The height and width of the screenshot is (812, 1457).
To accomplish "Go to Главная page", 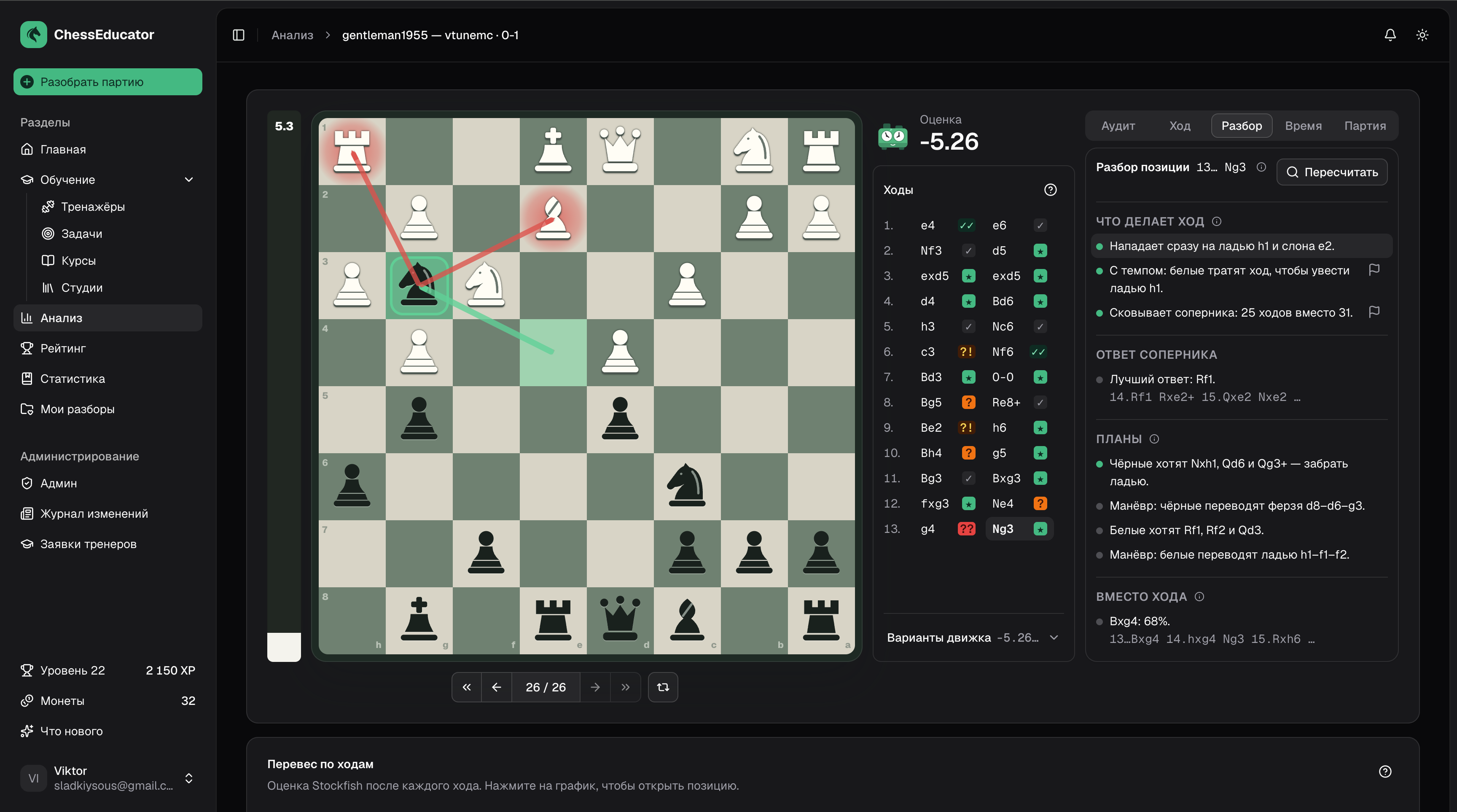I will click(108, 149).
